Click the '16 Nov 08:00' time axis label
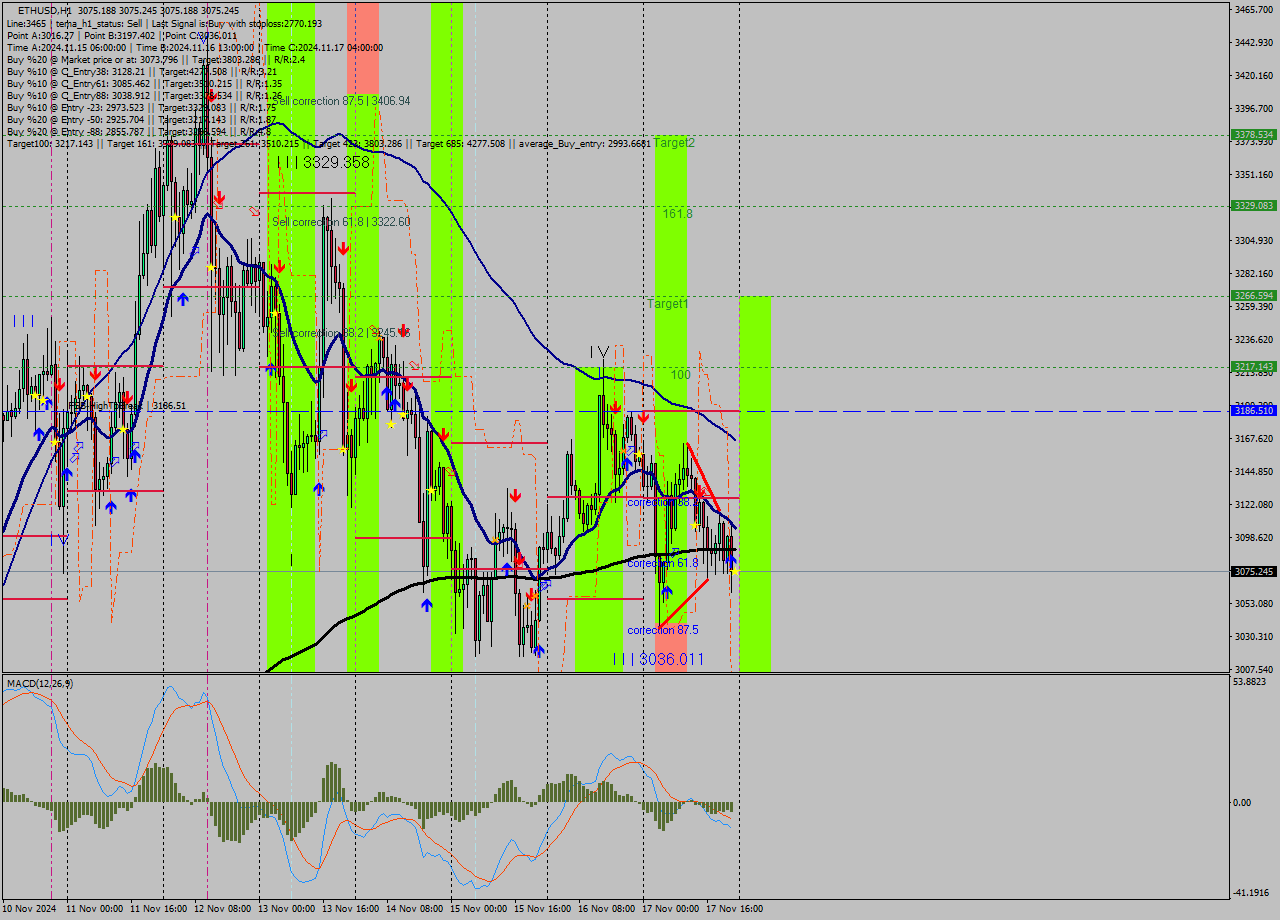1280x920 pixels. [x=607, y=909]
